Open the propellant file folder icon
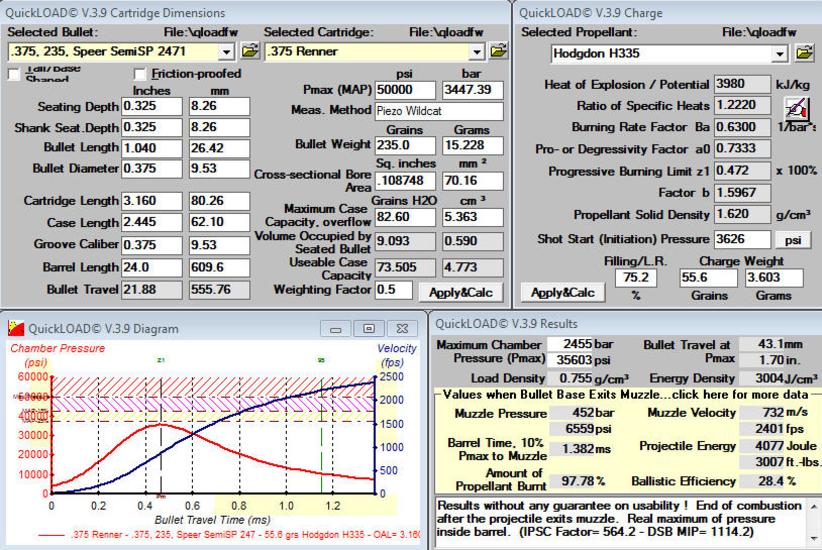Screen dimensions: 822x550 [x=803, y=52]
